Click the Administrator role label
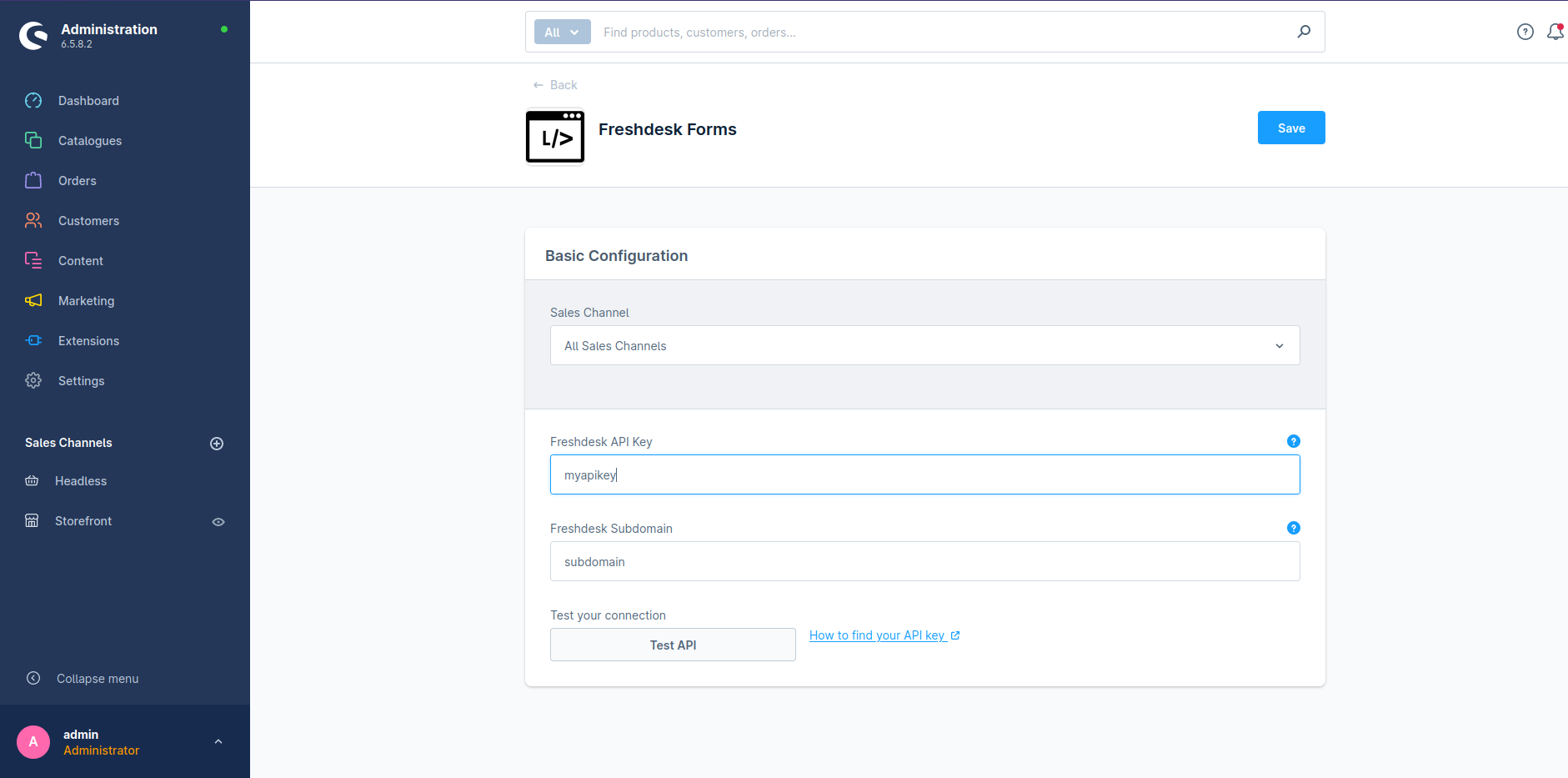Screen dimensions: 1568x778 [102, 750]
